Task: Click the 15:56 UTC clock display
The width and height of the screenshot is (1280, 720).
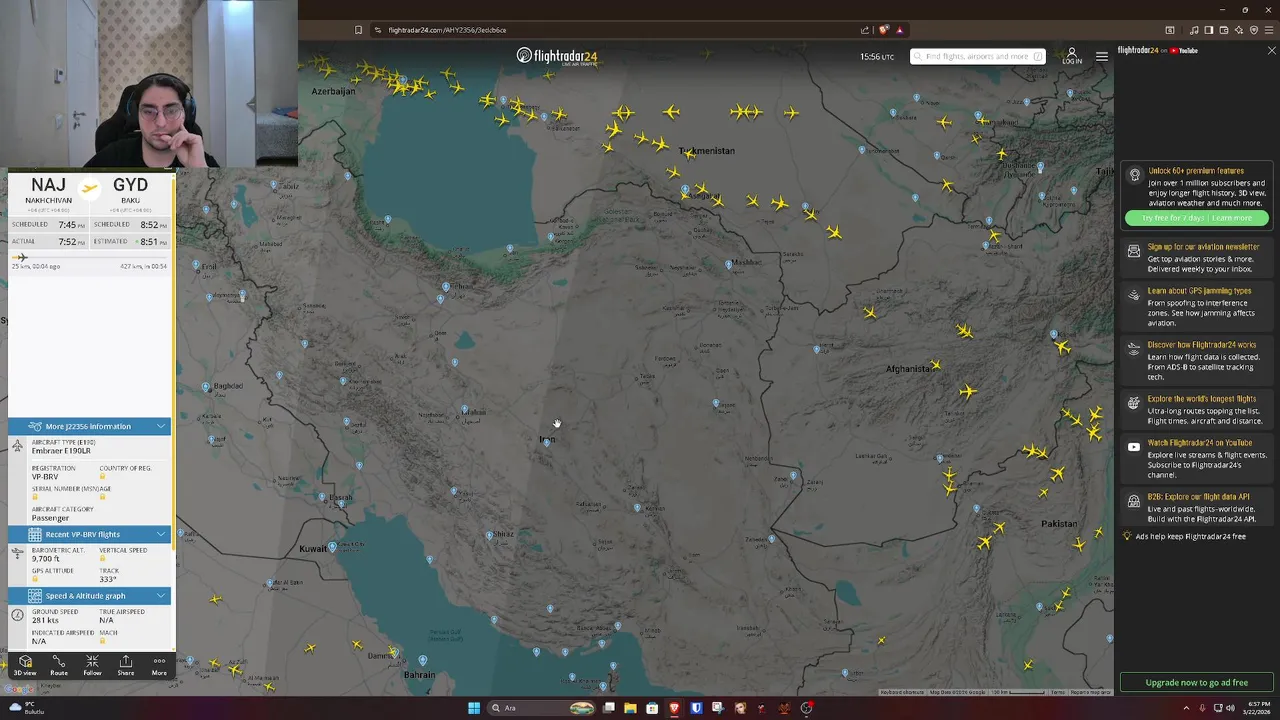Action: [877, 57]
